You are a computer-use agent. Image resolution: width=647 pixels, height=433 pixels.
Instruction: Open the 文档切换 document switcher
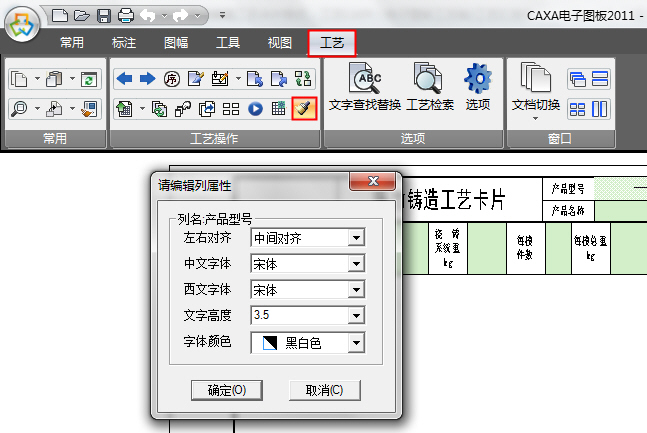click(536, 91)
